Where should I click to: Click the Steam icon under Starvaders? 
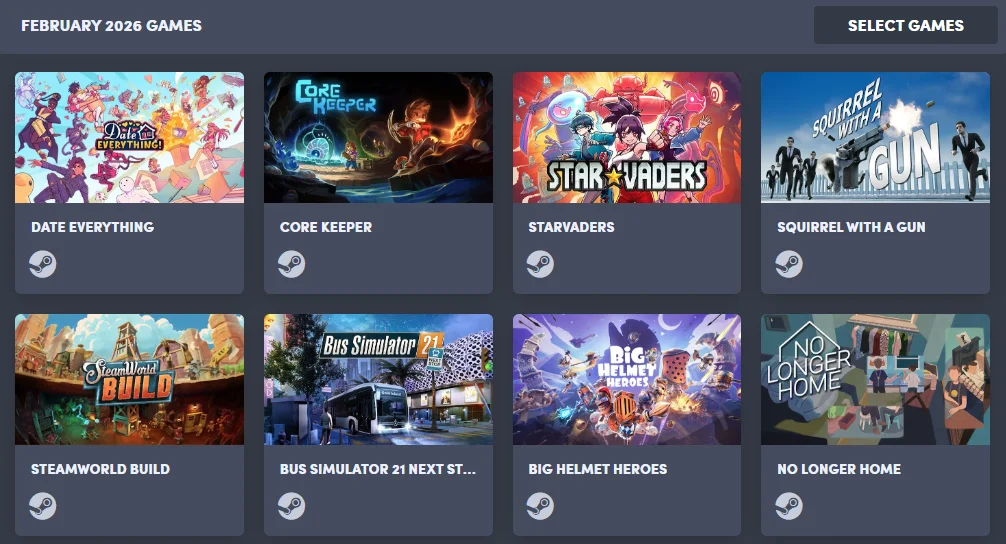click(x=540, y=264)
